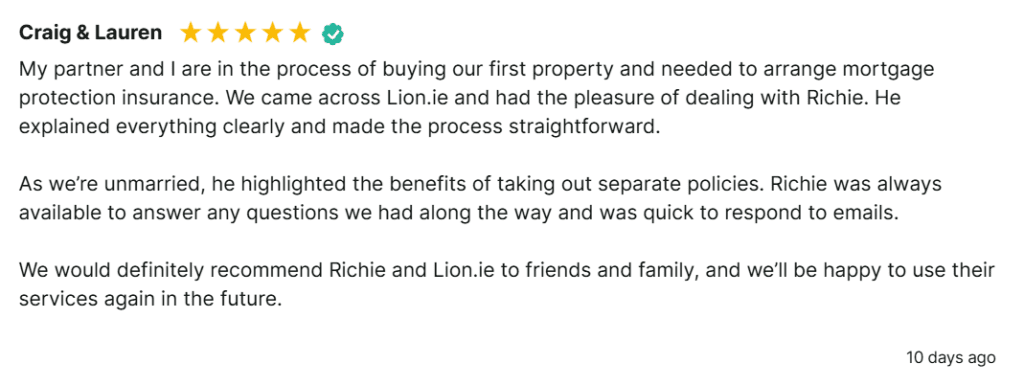This screenshot has height=386, width=1024.
Task: Click the fourth gold star rating
Action: (x=272, y=33)
